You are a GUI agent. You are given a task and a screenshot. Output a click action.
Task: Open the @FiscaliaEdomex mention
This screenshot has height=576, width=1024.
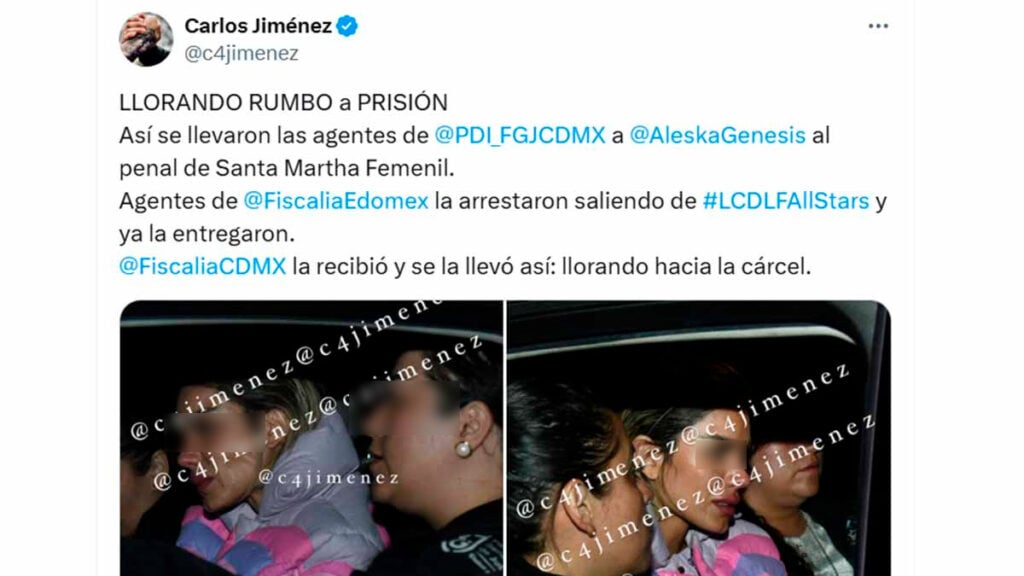click(x=336, y=200)
